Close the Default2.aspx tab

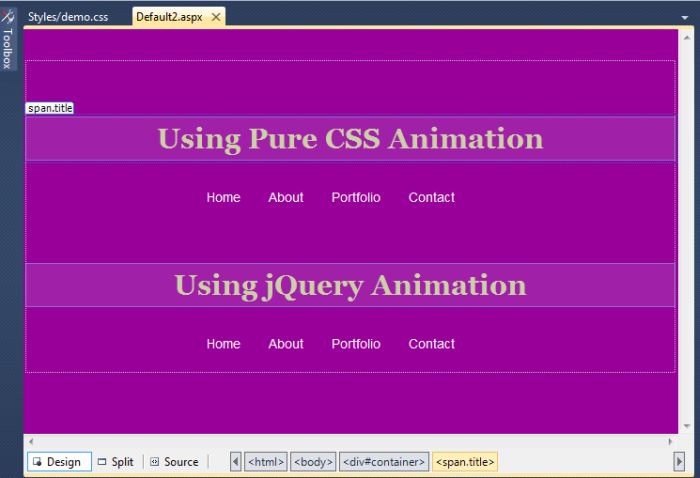[216, 17]
